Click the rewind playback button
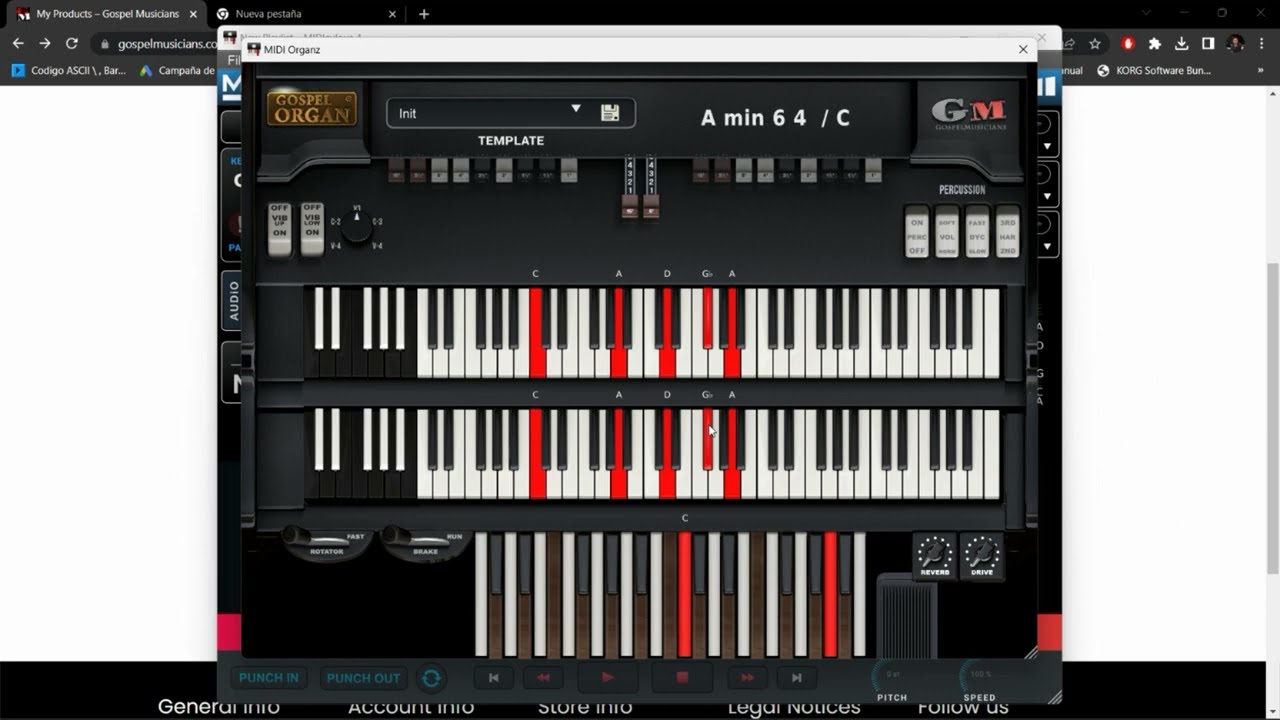The height and width of the screenshot is (720, 1280). coord(544,678)
